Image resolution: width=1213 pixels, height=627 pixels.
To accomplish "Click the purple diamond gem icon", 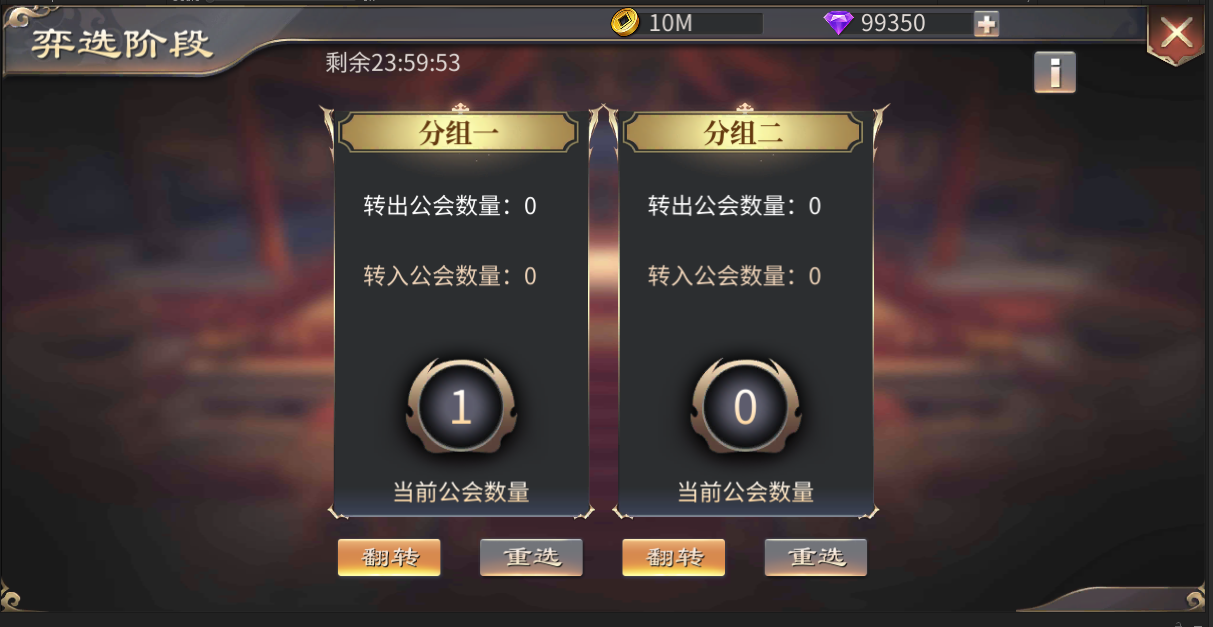I will pyautogui.click(x=838, y=23).
